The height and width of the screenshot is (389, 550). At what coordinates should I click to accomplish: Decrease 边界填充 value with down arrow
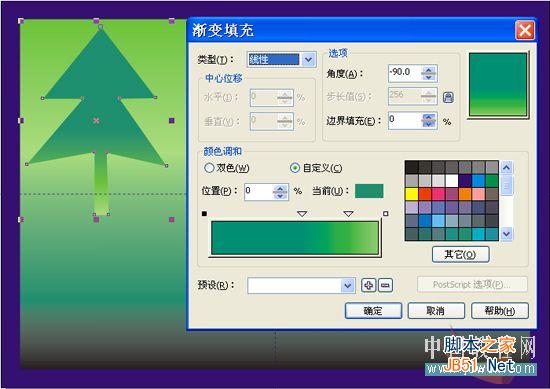click(429, 124)
